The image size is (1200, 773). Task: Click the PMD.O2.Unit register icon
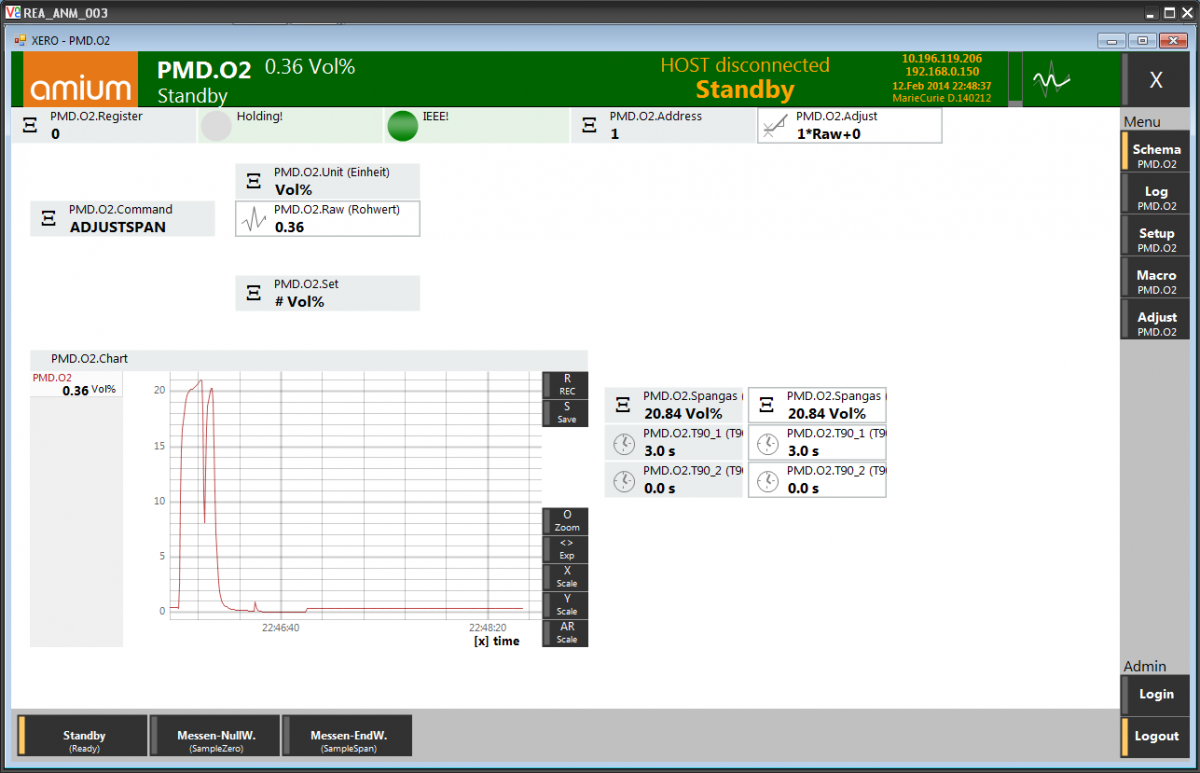point(254,182)
